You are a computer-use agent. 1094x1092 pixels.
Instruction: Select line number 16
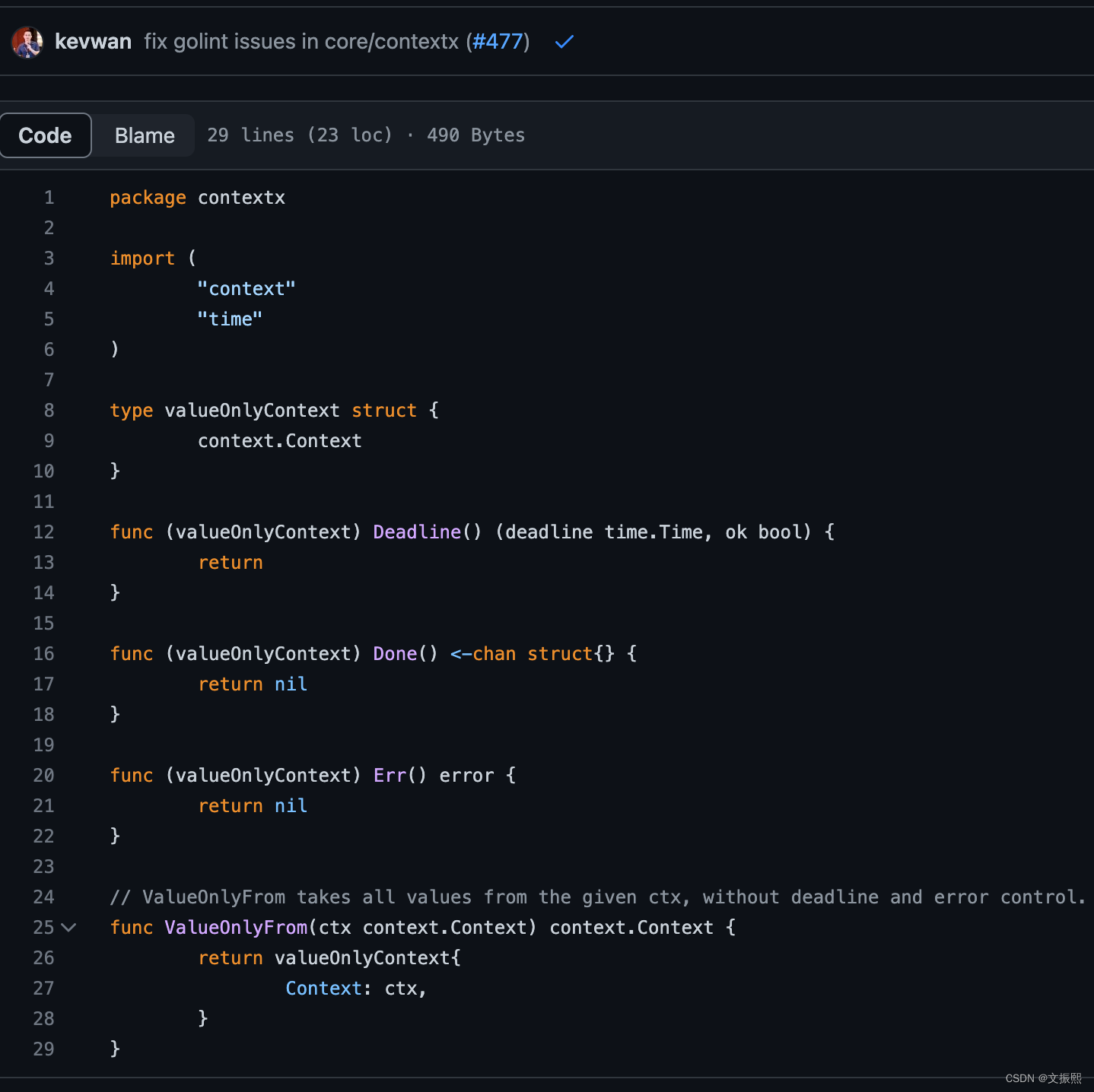44,654
